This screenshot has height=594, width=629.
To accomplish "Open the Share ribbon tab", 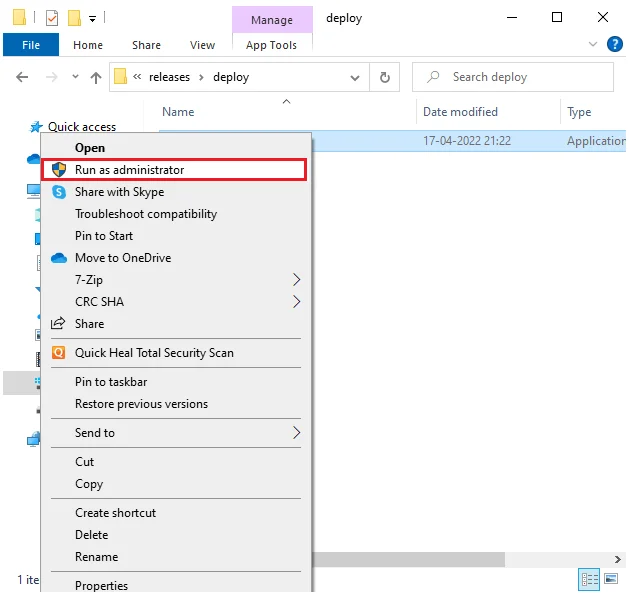I will (146, 45).
